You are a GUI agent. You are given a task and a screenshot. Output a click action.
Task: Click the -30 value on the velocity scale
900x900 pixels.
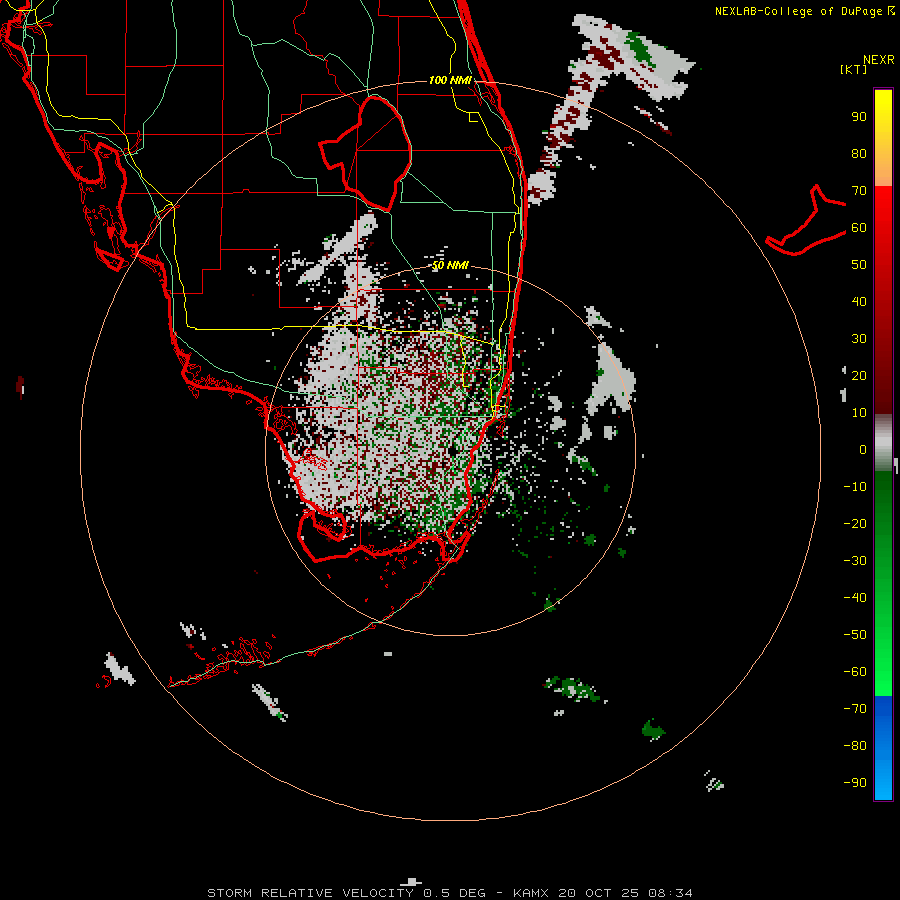pyautogui.click(x=855, y=561)
